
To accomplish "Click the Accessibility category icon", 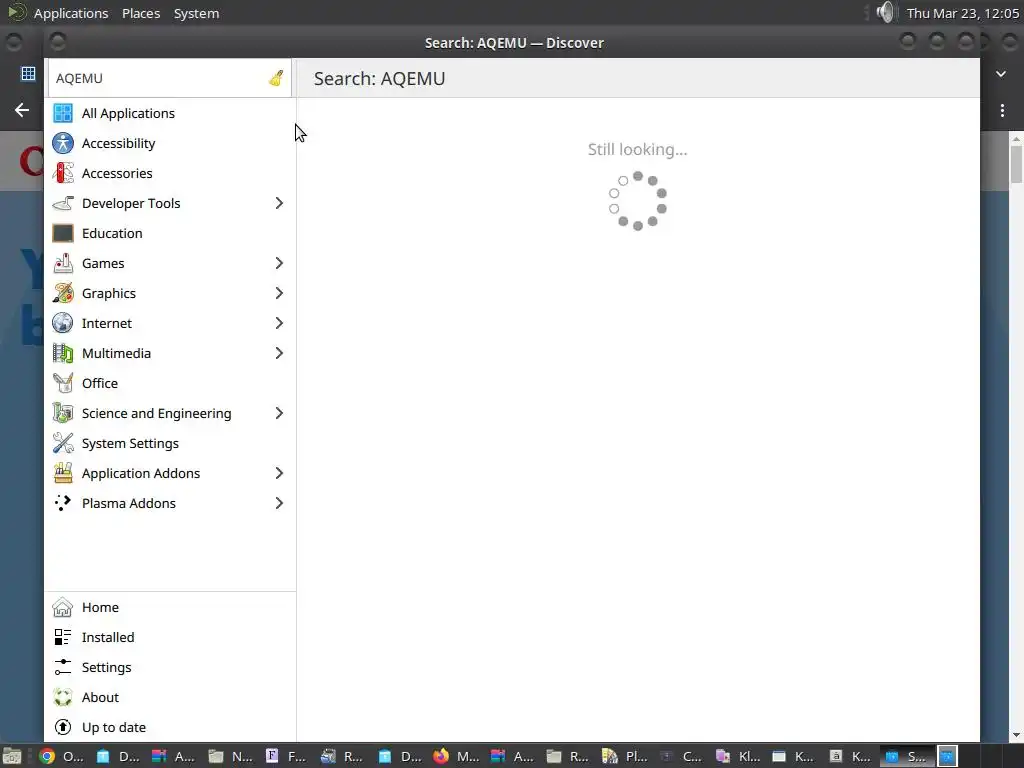I will click(63, 143).
